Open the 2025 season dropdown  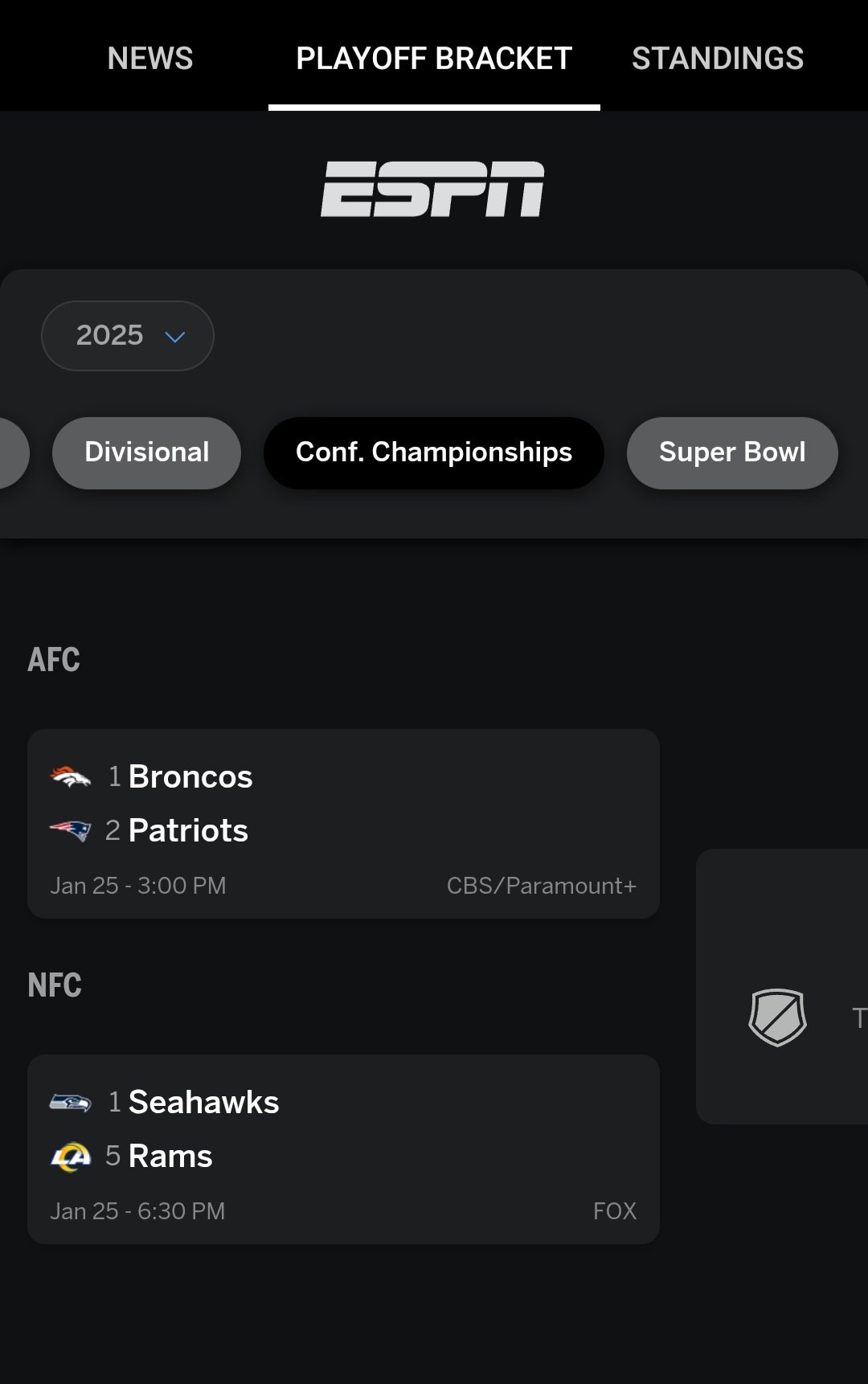coord(127,336)
